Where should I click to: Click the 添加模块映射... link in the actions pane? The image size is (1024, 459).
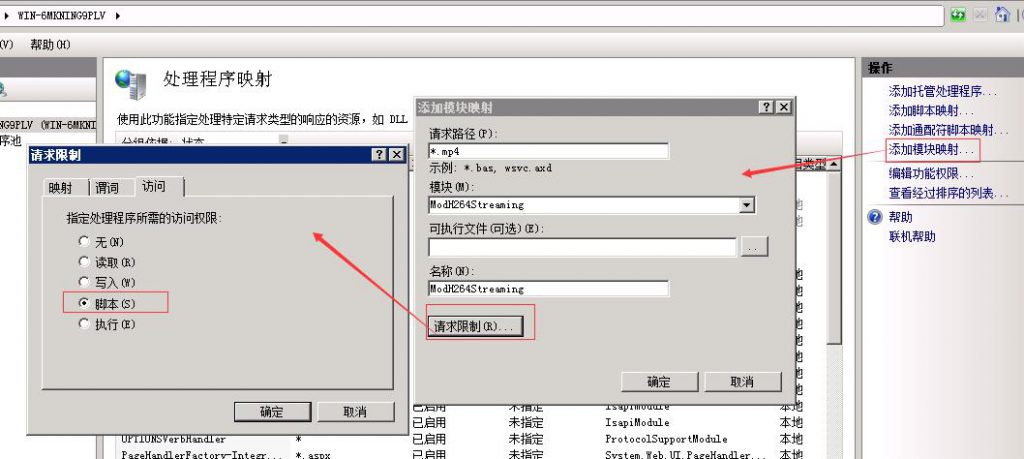(x=930, y=149)
